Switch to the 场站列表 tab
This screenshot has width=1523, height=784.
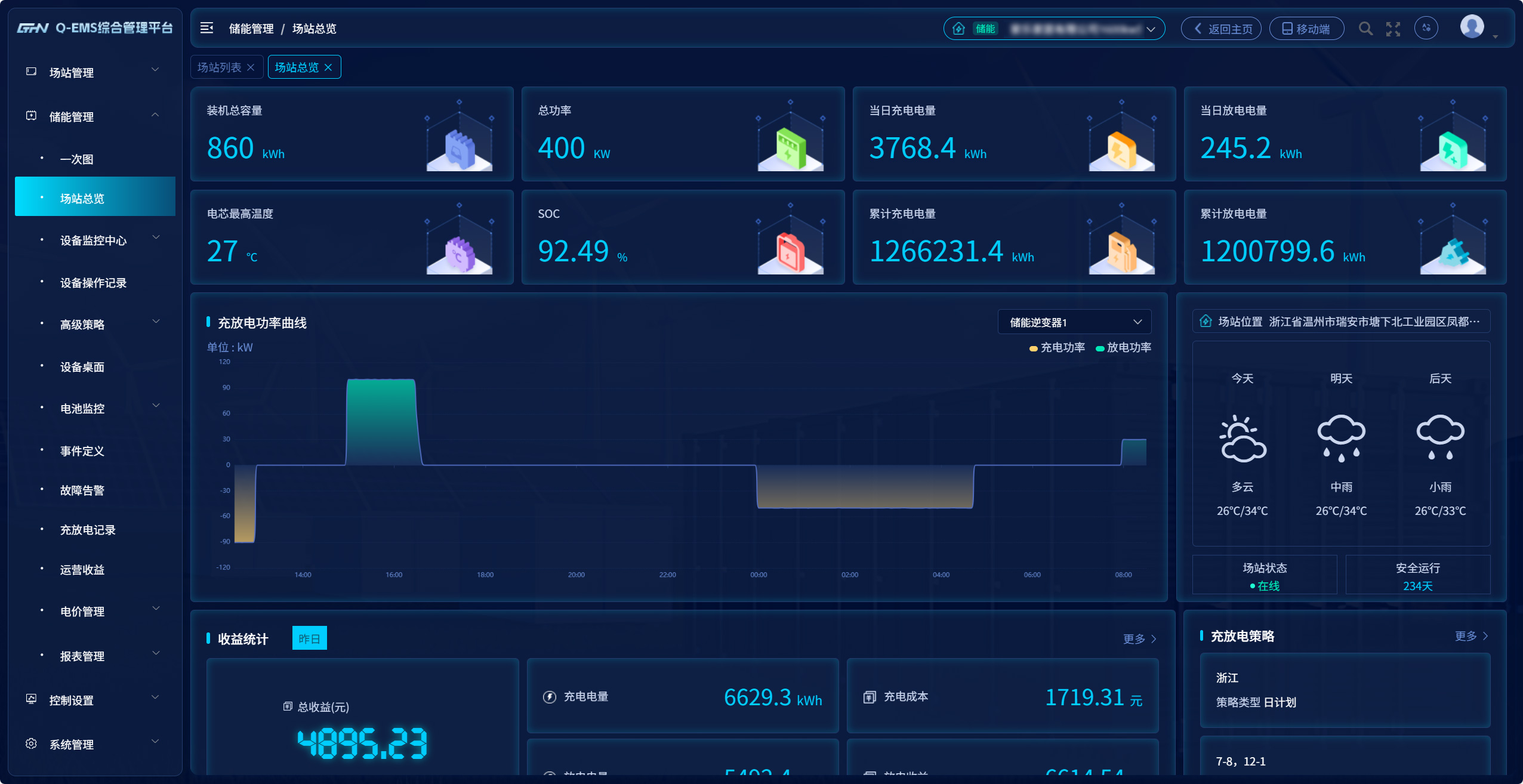[x=220, y=67]
